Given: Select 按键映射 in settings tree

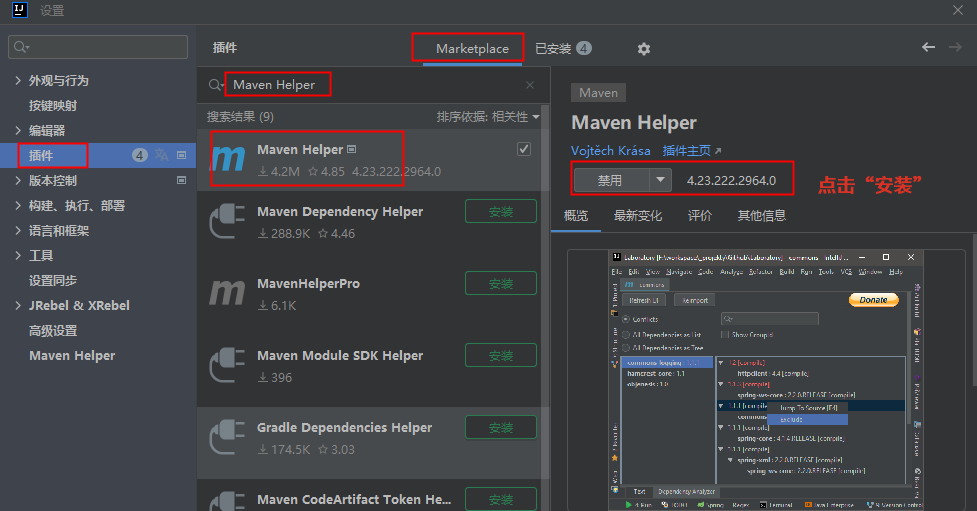Looking at the screenshot, I should pyautogui.click(x=53, y=105).
